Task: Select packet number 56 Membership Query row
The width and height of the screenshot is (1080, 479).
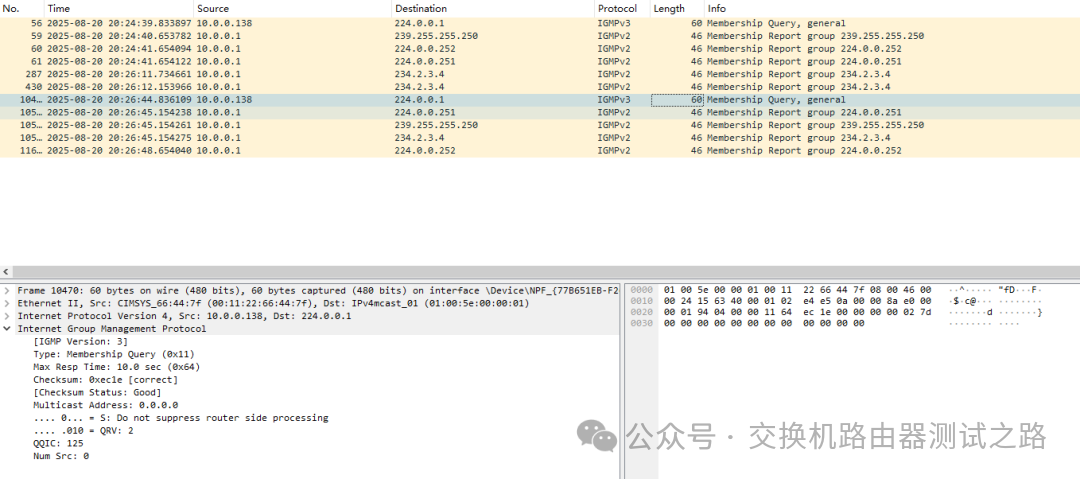Action: (x=300, y=23)
